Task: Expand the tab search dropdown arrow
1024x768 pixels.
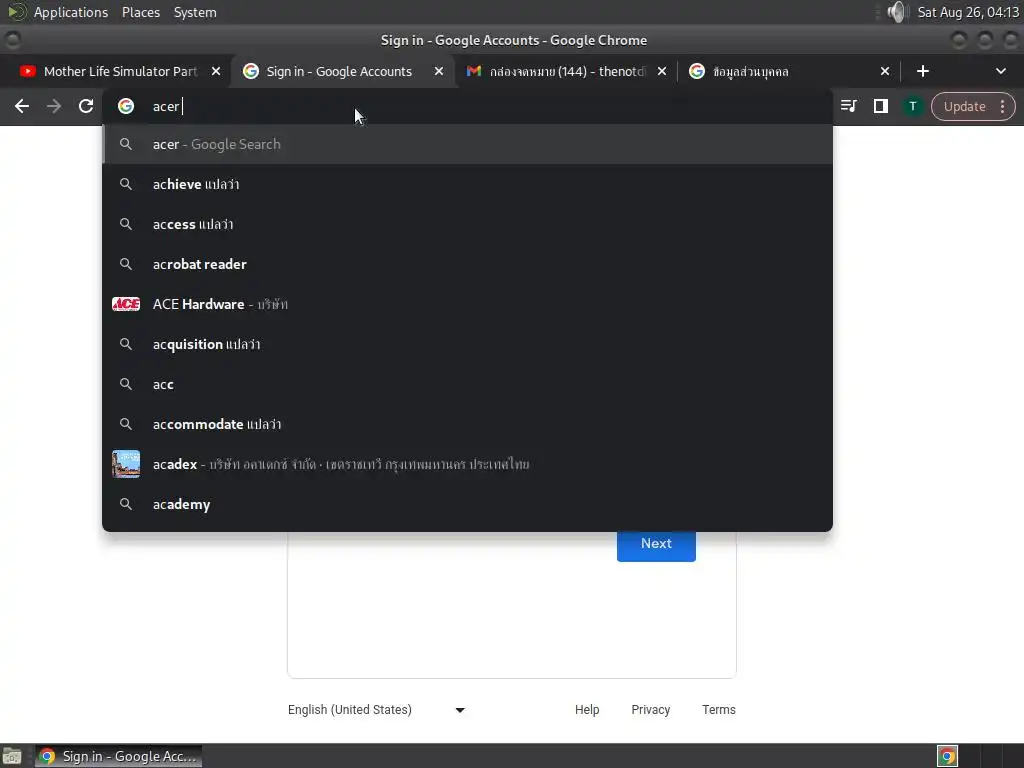Action: 1000,71
